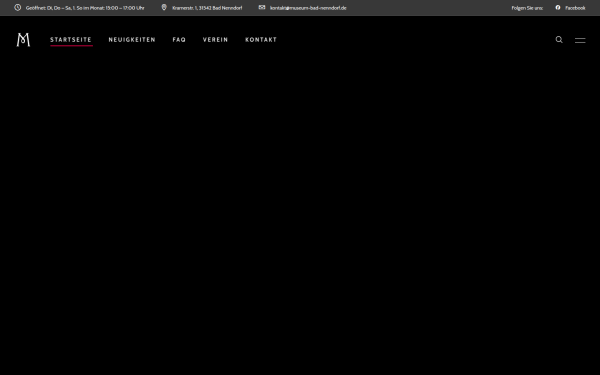Click the Kramerstr. 1 address text
The width and height of the screenshot is (600, 375).
(207, 8)
